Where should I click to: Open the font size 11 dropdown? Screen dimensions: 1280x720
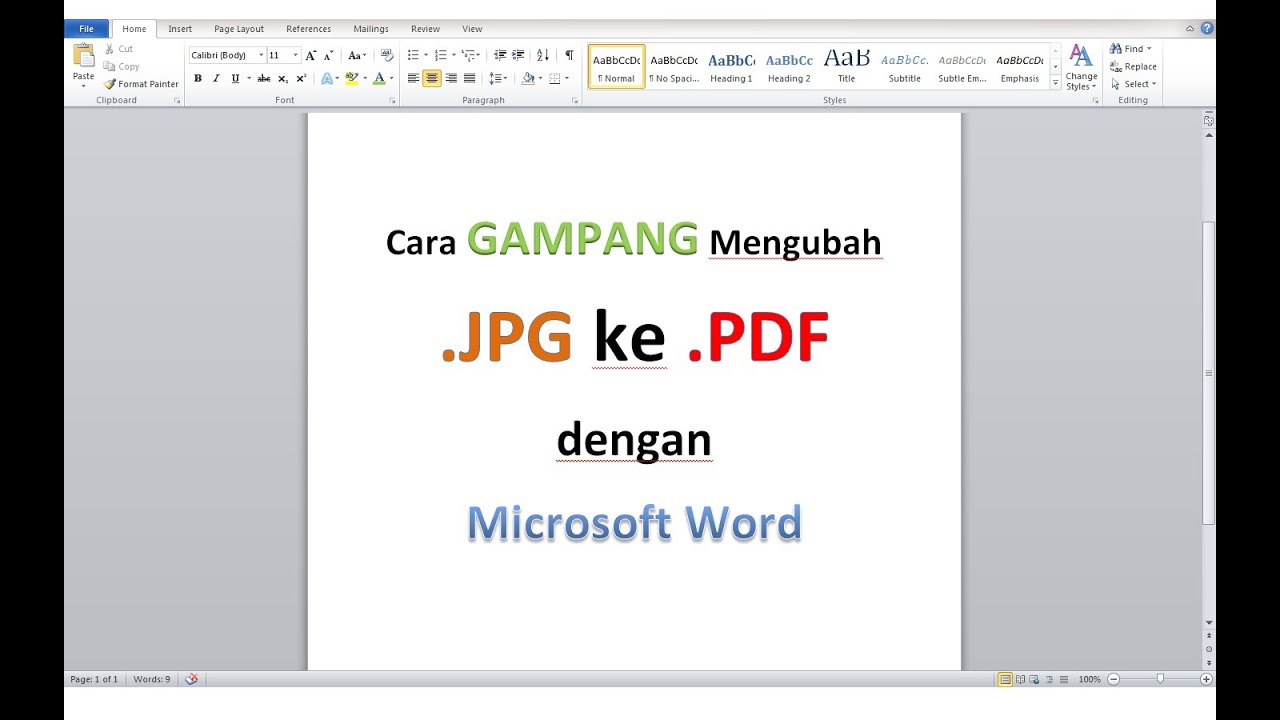click(295, 56)
